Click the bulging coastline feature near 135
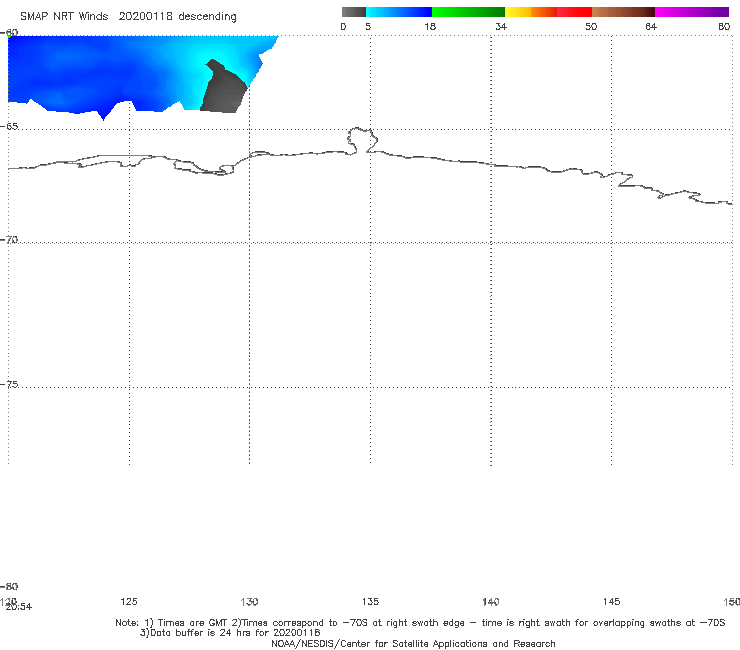Screen dimensions: 740x650 pos(362,140)
